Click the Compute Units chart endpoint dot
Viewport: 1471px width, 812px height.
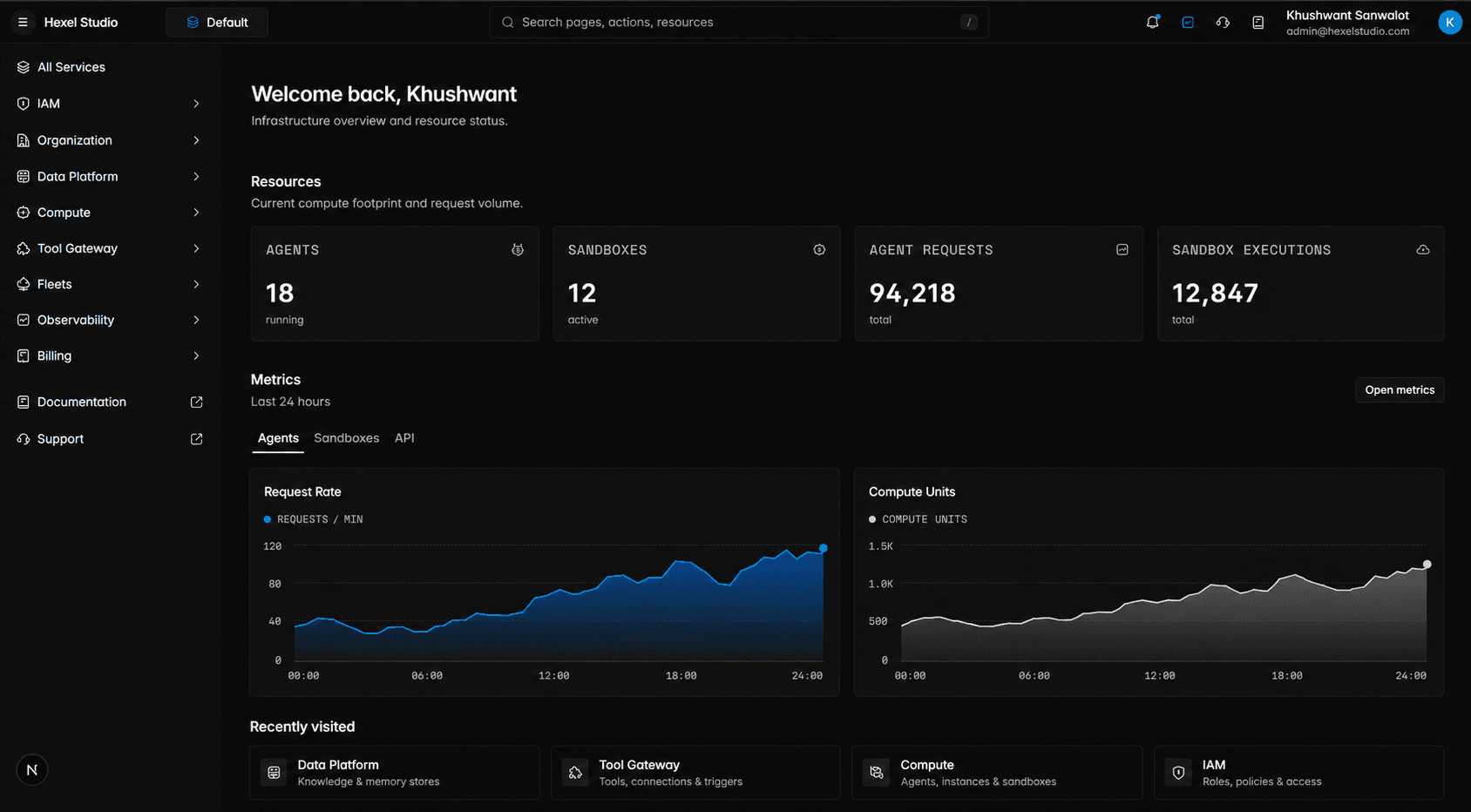click(1427, 565)
